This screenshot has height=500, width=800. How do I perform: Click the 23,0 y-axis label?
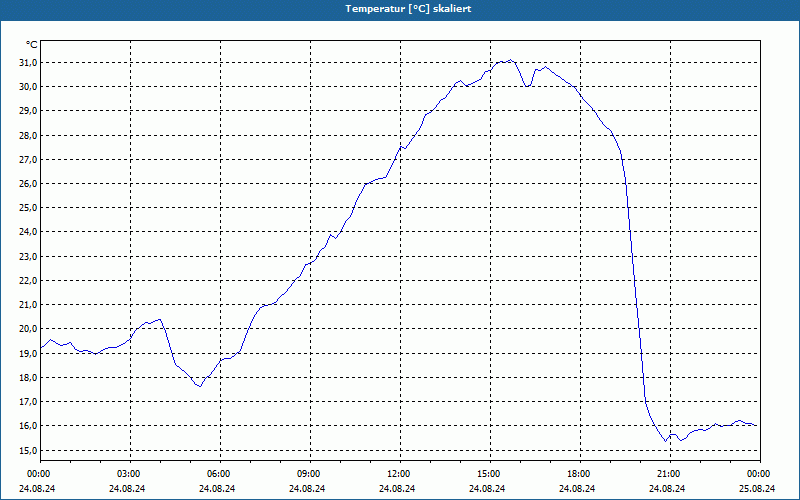pyautogui.click(x=28, y=257)
